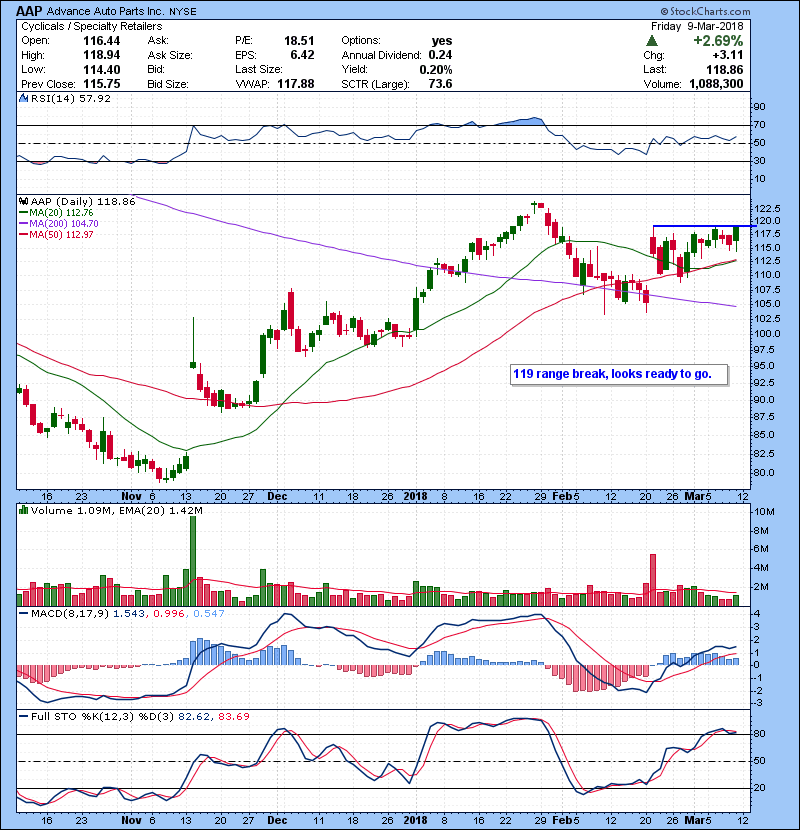The height and width of the screenshot is (830, 800).
Task: Click the +2.69% percent change
Action: 718,41
